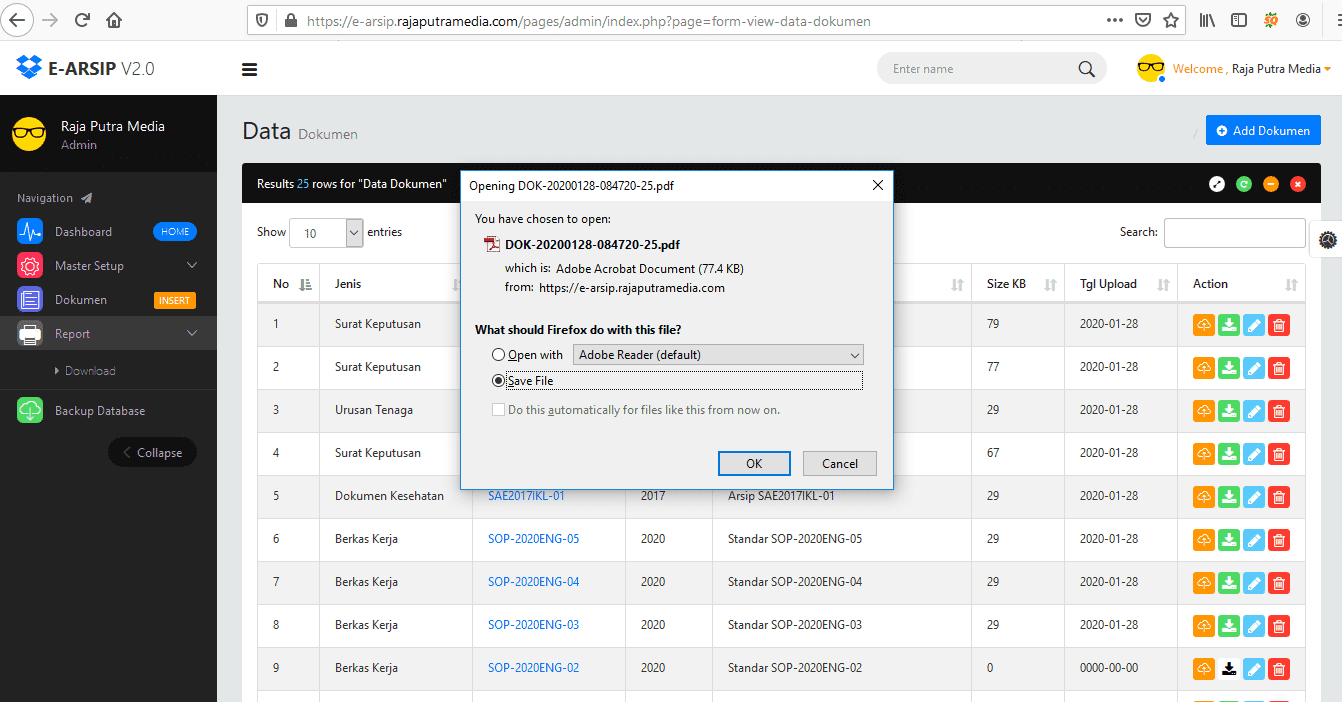Expand the data panel to fullscreen
Image resolution: width=1342 pixels, height=702 pixels.
(x=1217, y=184)
